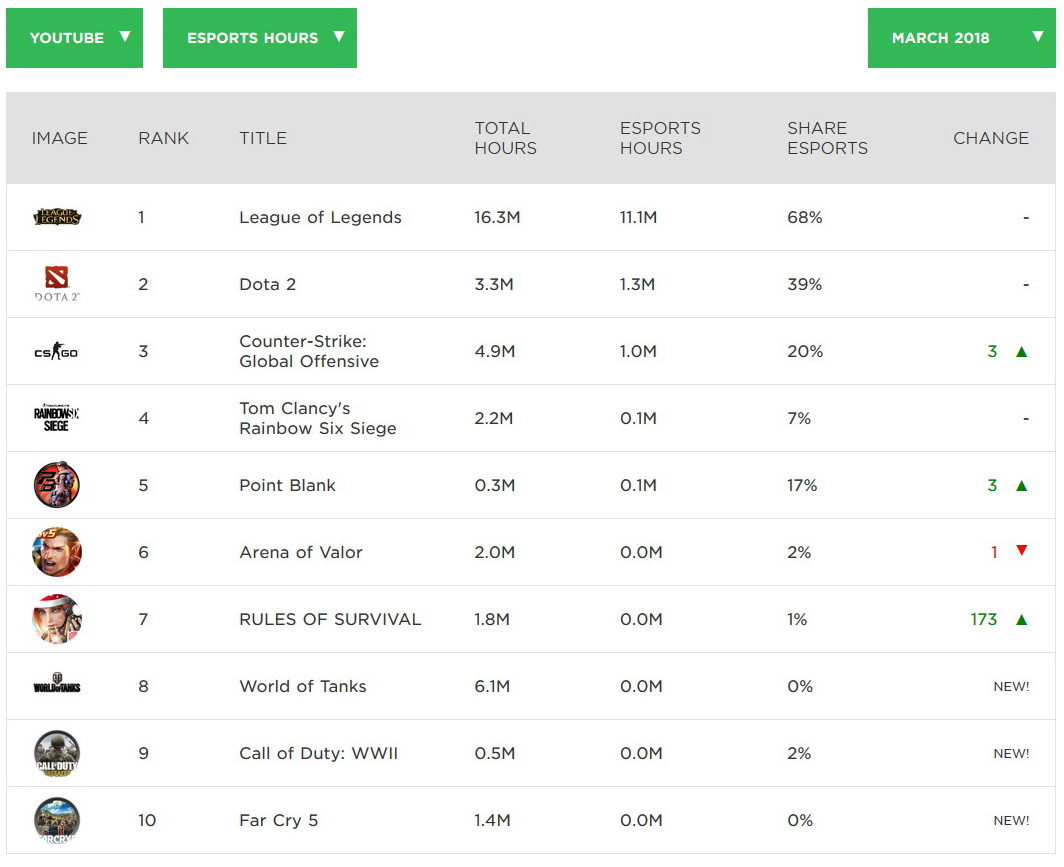Screen dimensions: 1064x867
Task: Click the Arena of Valor icon
Action: [x=57, y=552]
